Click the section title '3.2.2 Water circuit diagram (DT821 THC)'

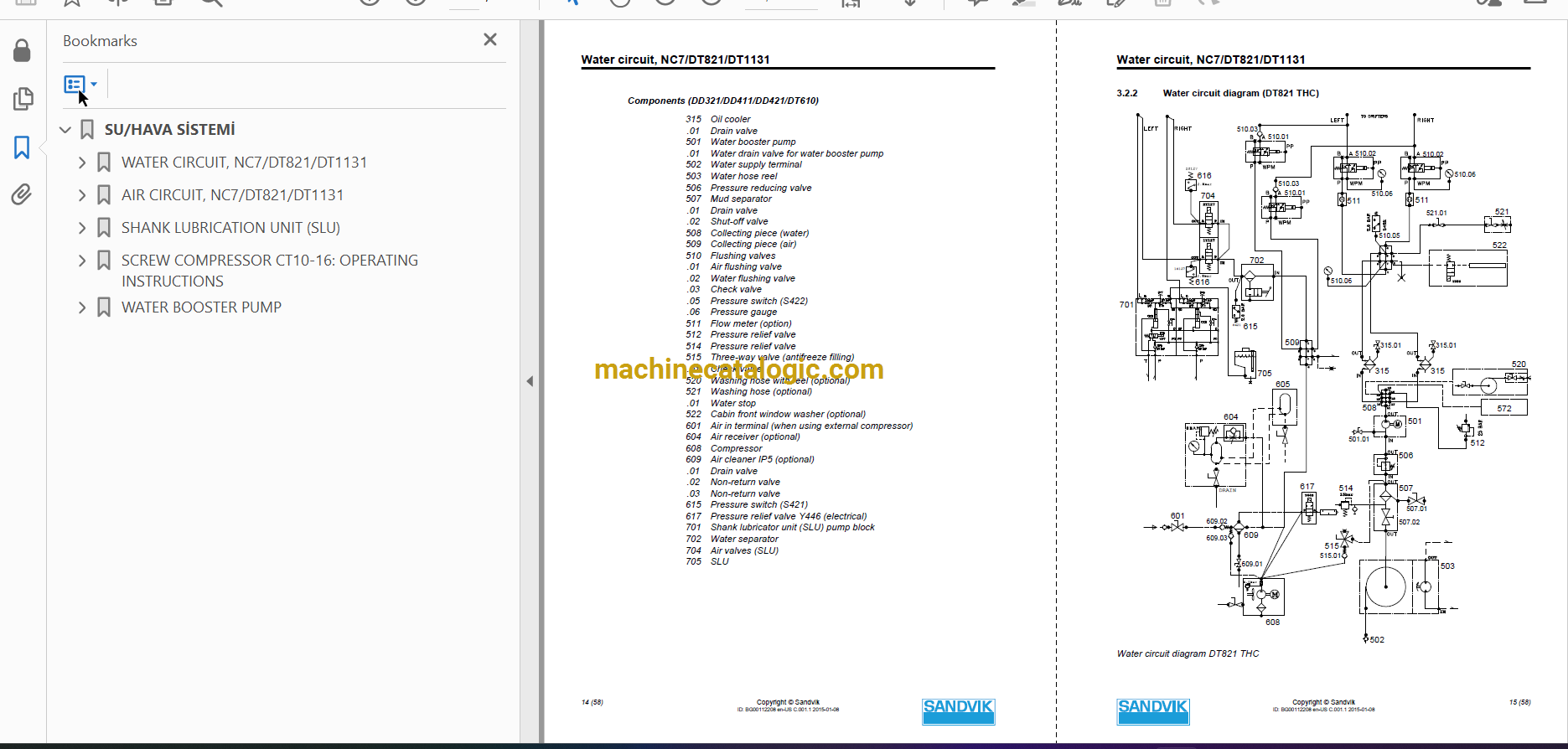[1218, 93]
